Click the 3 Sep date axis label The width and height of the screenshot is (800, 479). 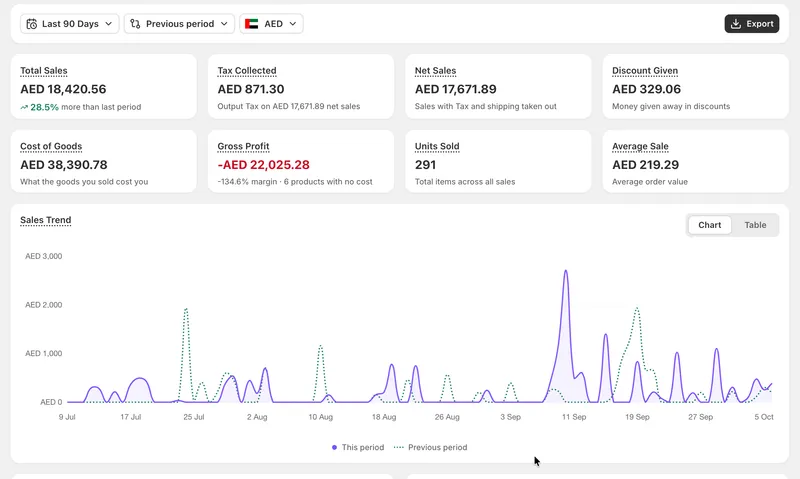coord(510,417)
